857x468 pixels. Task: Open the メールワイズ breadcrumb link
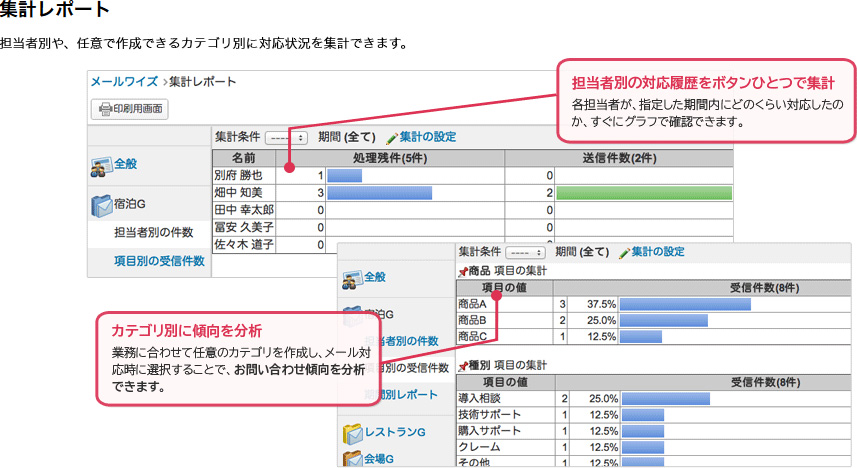pos(124,81)
